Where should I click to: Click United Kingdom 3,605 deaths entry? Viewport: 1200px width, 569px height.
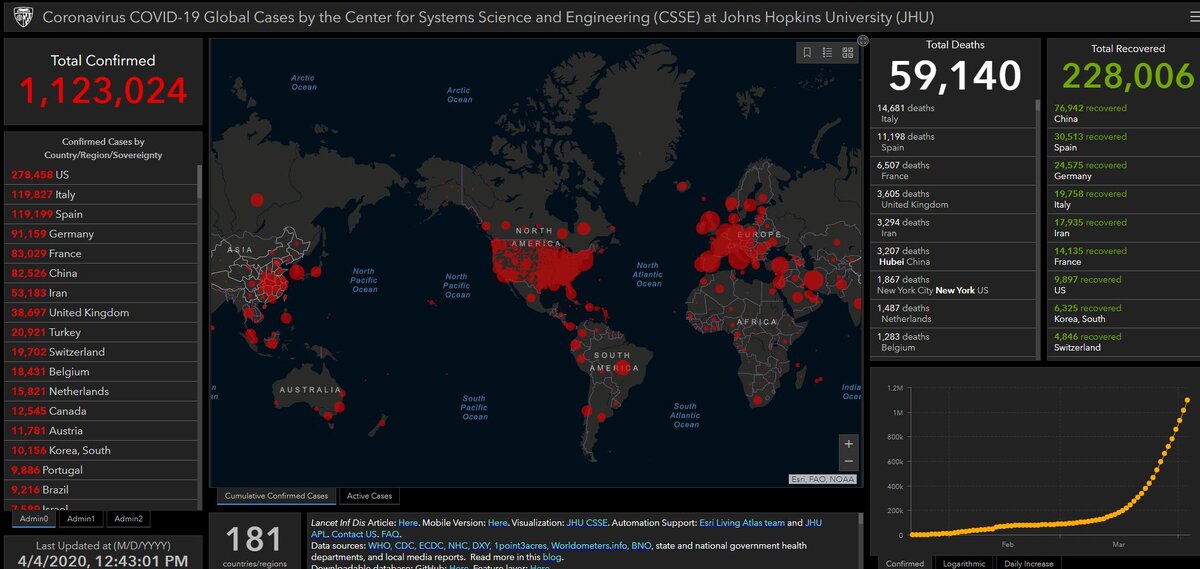point(954,199)
